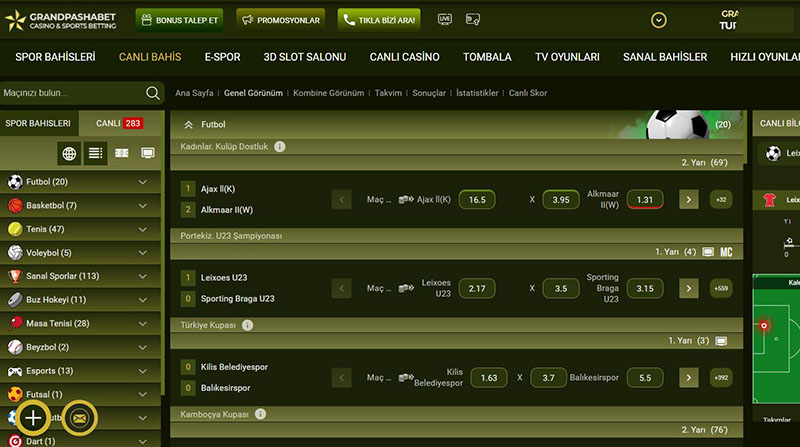Switch to the list view icon

[95, 153]
